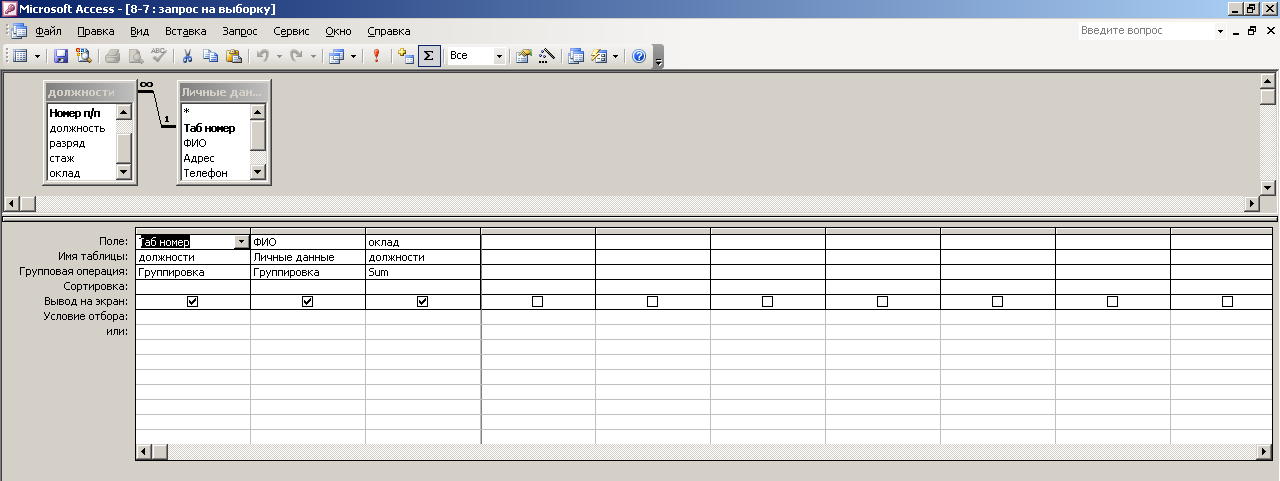Image resolution: width=1280 pixels, height=481 pixels.
Task: Click the Print toolbar icon
Action: (112, 56)
